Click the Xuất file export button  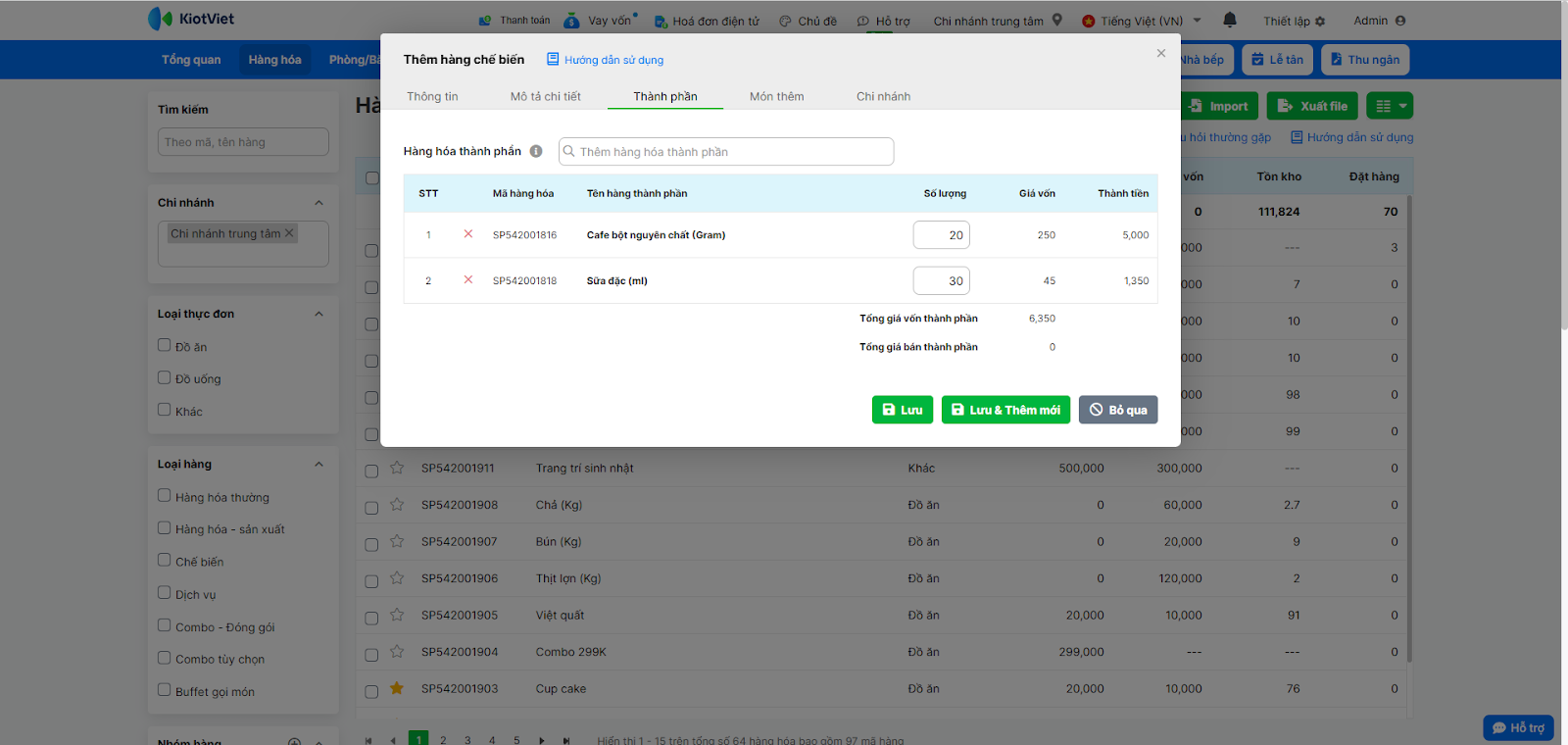tap(1312, 106)
